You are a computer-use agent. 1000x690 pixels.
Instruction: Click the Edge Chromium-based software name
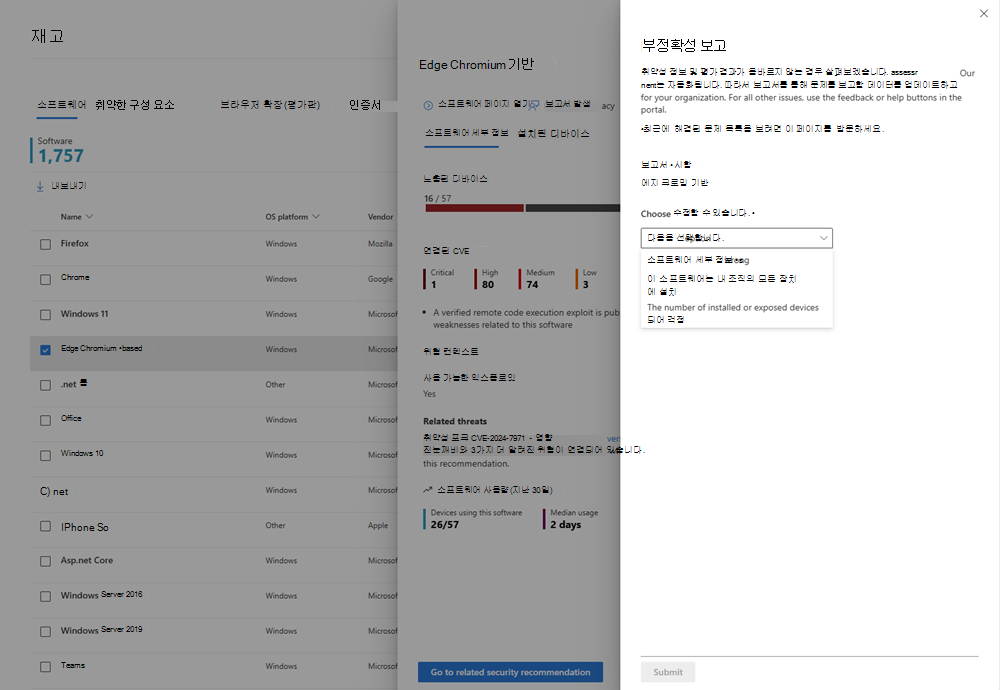pyautogui.click(x=101, y=348)
